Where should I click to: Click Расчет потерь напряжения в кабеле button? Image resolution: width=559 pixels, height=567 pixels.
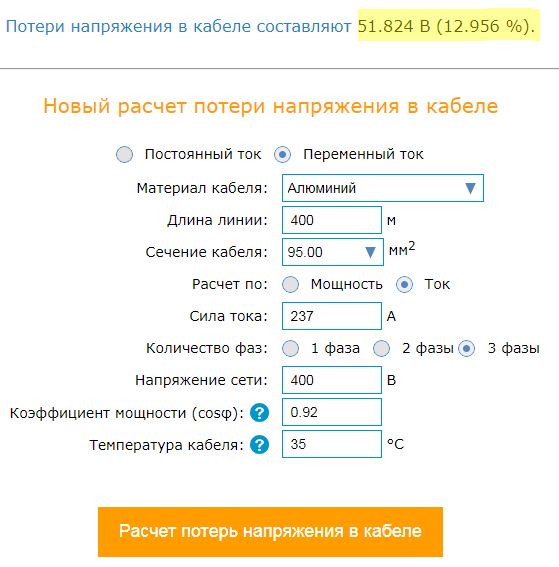tap(270, 532)
